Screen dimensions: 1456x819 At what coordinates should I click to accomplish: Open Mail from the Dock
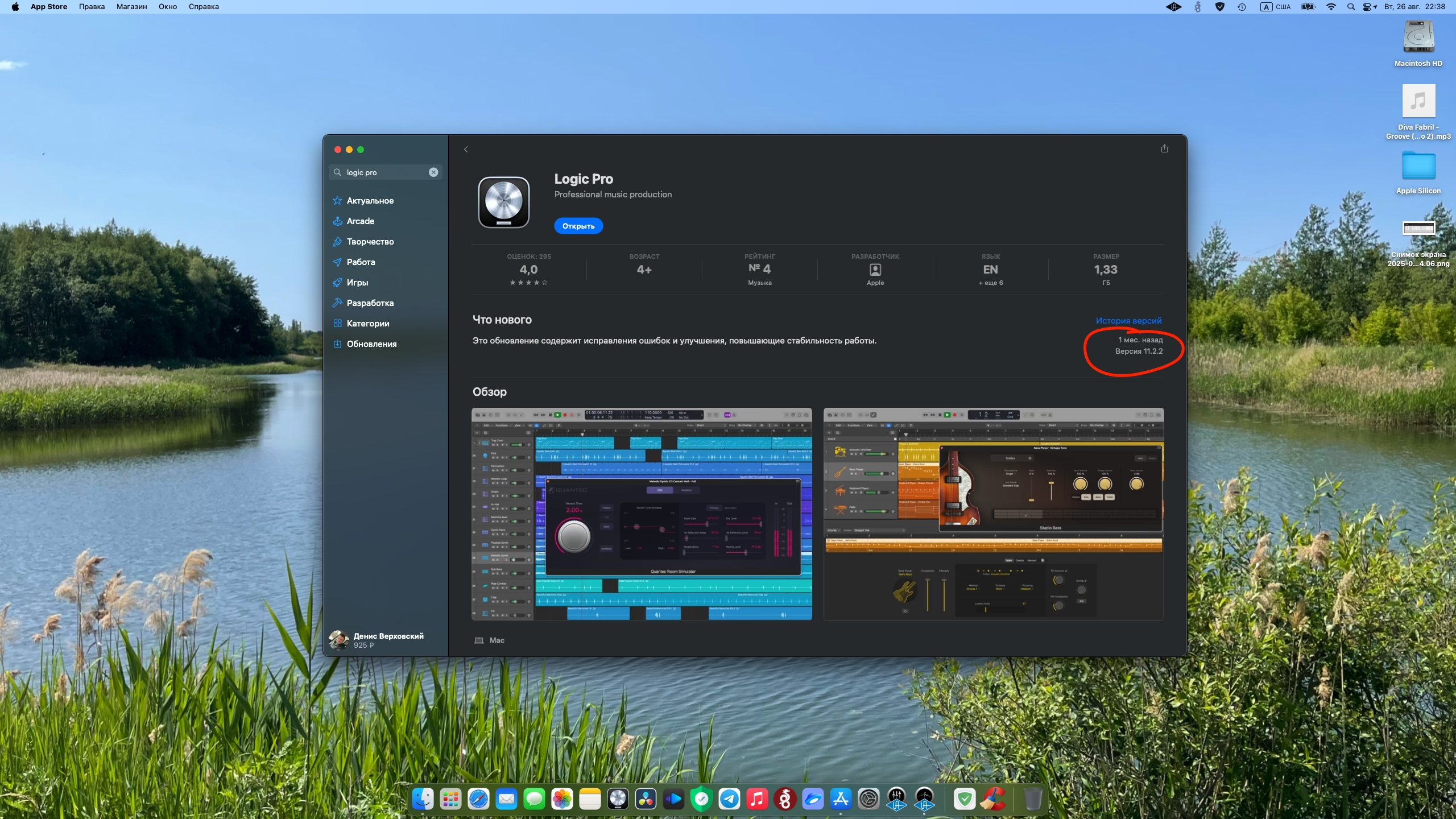506,799
